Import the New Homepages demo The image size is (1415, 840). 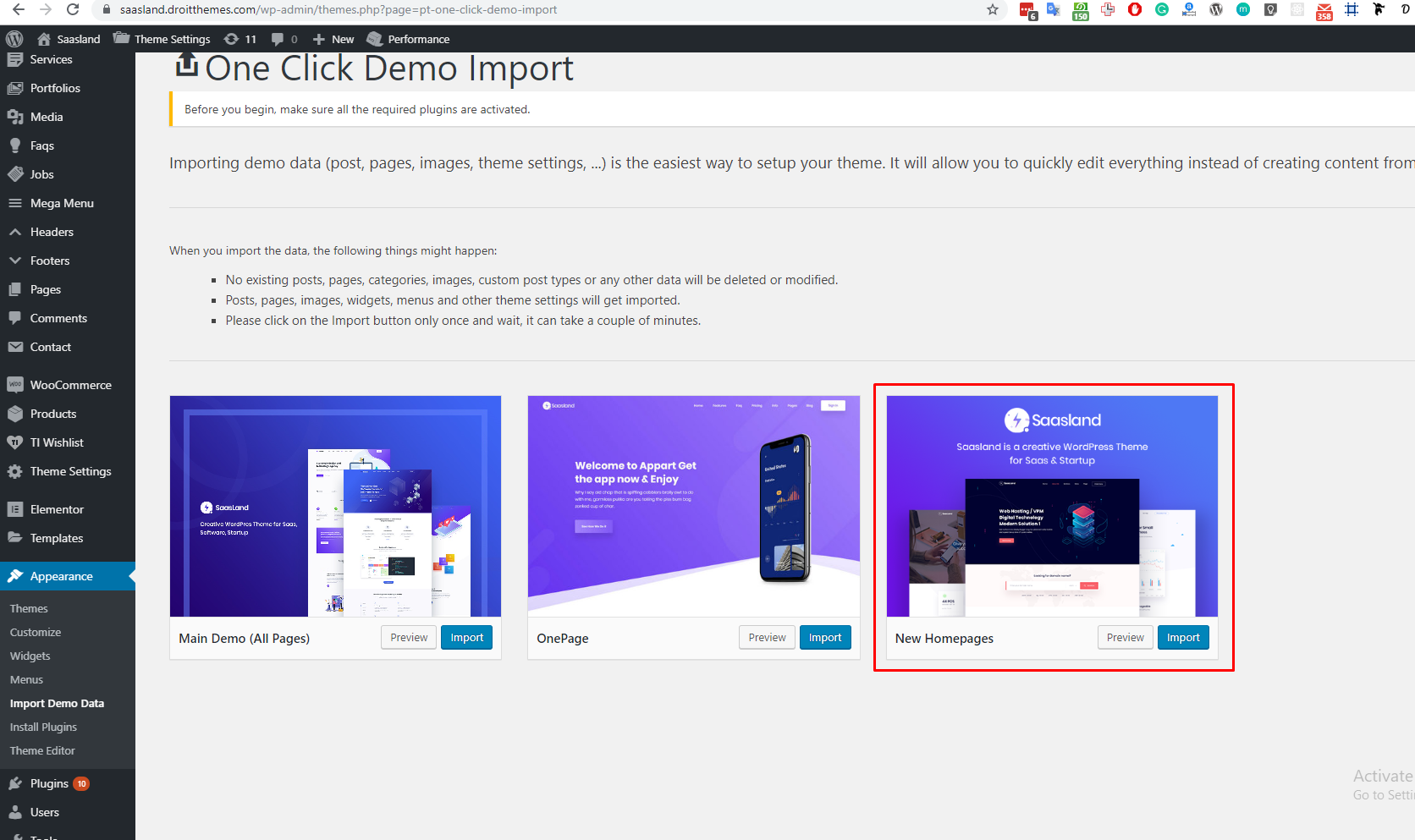tap(1183, 638)
